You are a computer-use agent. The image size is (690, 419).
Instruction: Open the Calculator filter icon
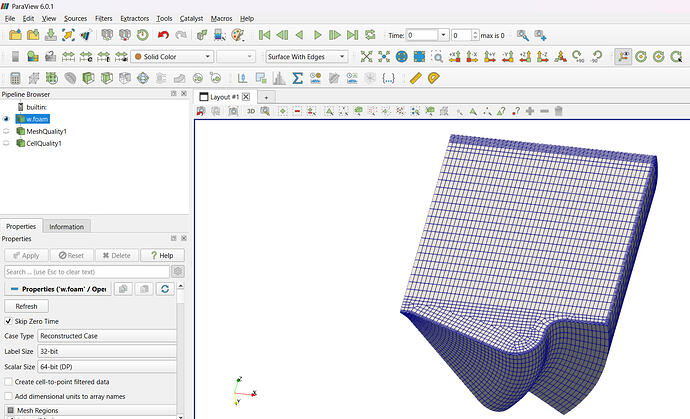pos(15,78)
